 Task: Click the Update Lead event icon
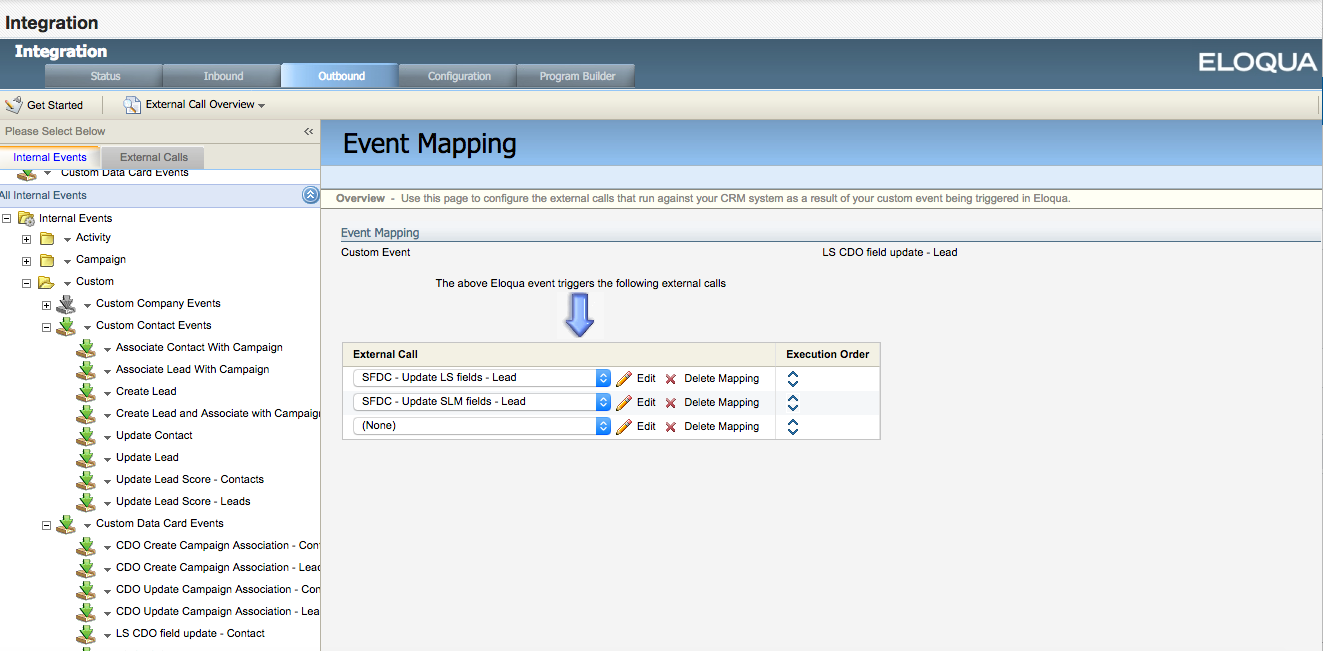pyautogui.click(x=86, y=458)
